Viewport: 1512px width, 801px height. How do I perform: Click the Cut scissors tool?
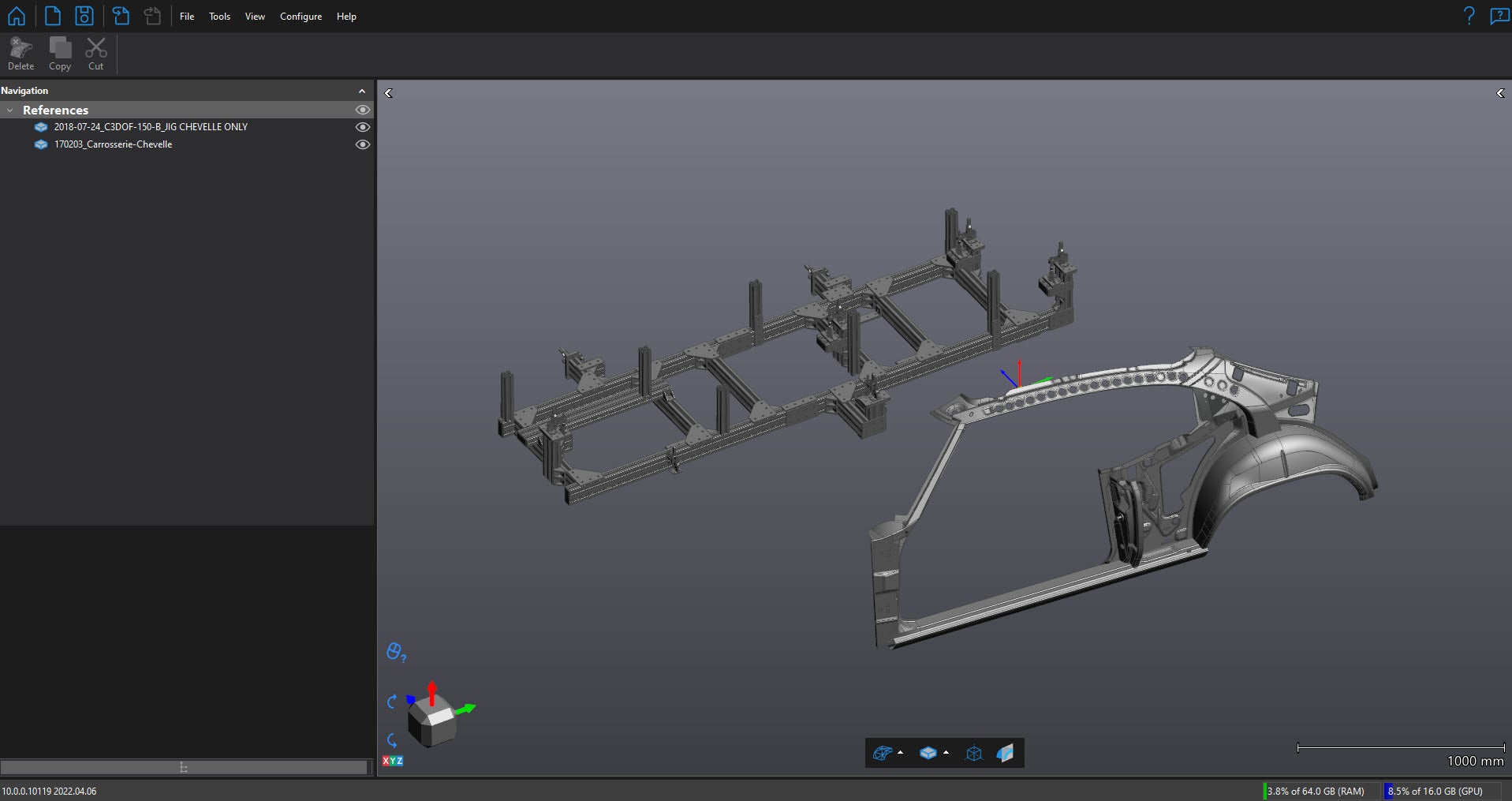point(95,54)
